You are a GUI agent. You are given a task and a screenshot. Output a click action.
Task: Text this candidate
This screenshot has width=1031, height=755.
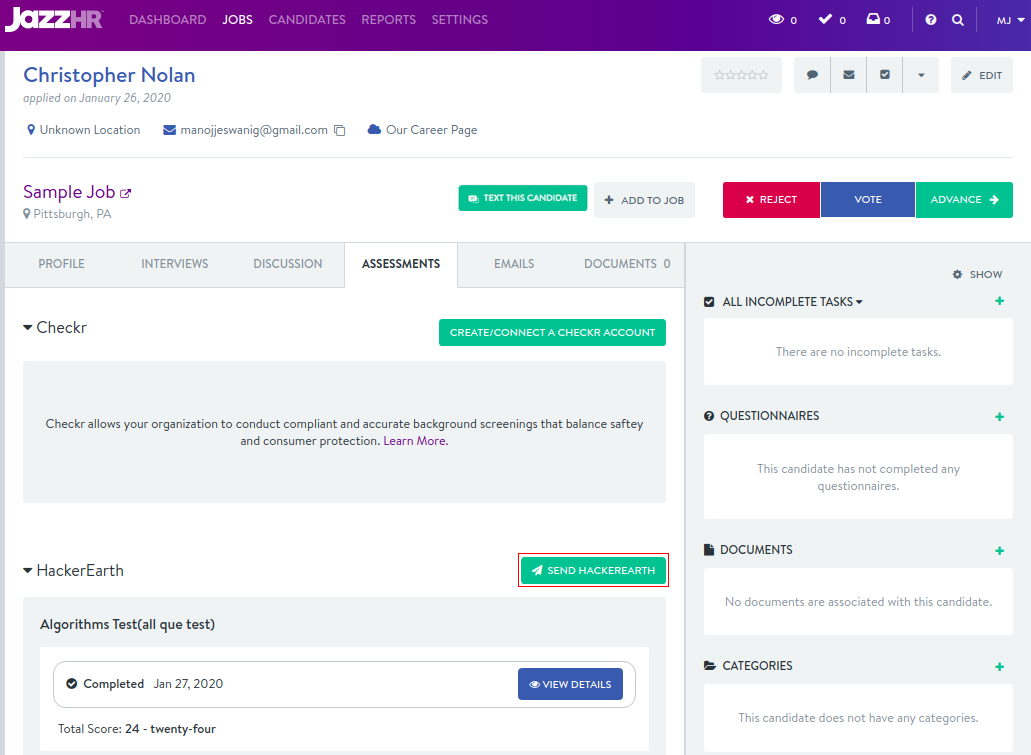[523, 198]
